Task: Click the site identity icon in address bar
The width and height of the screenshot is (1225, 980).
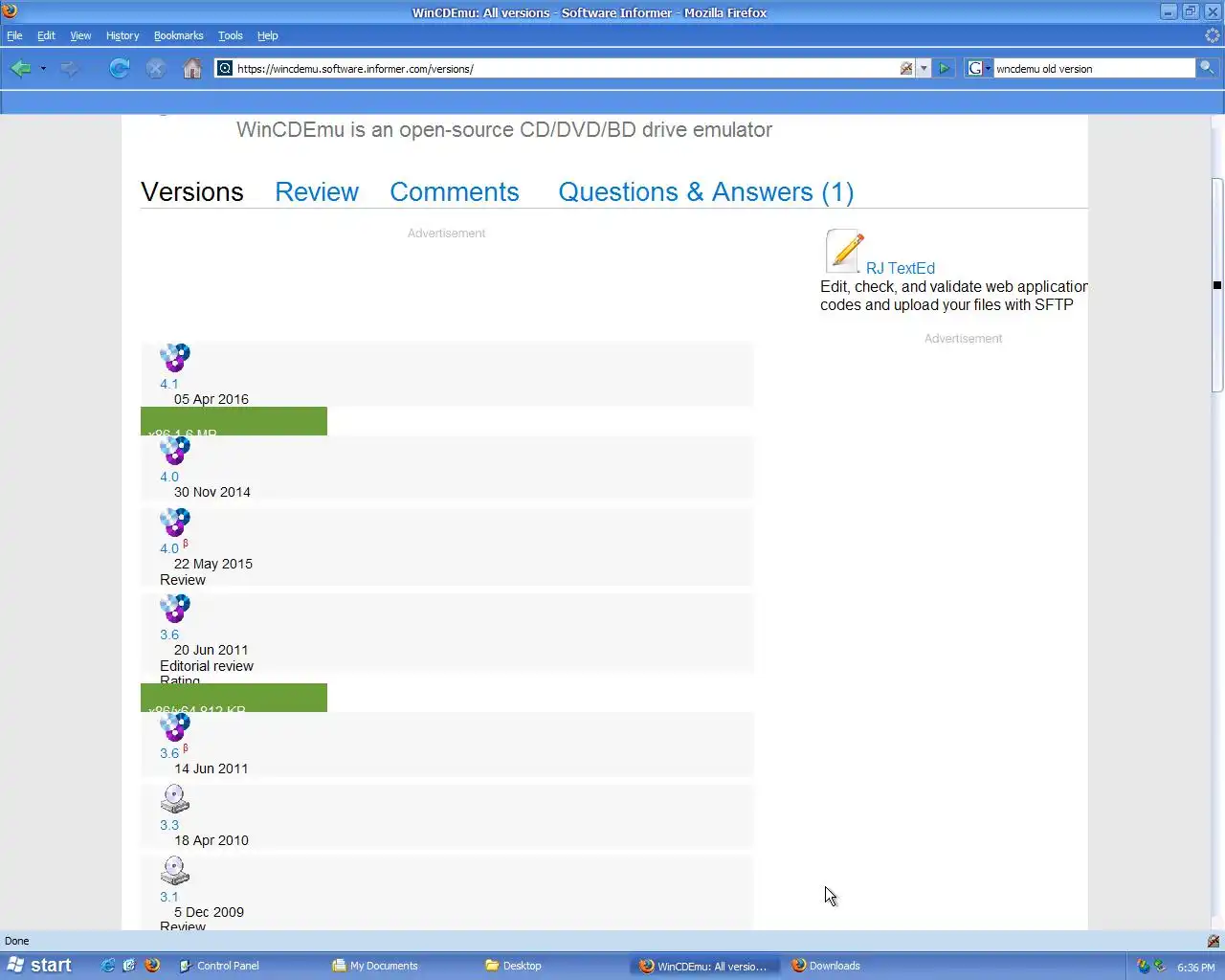Action: [x=225, y=68]
